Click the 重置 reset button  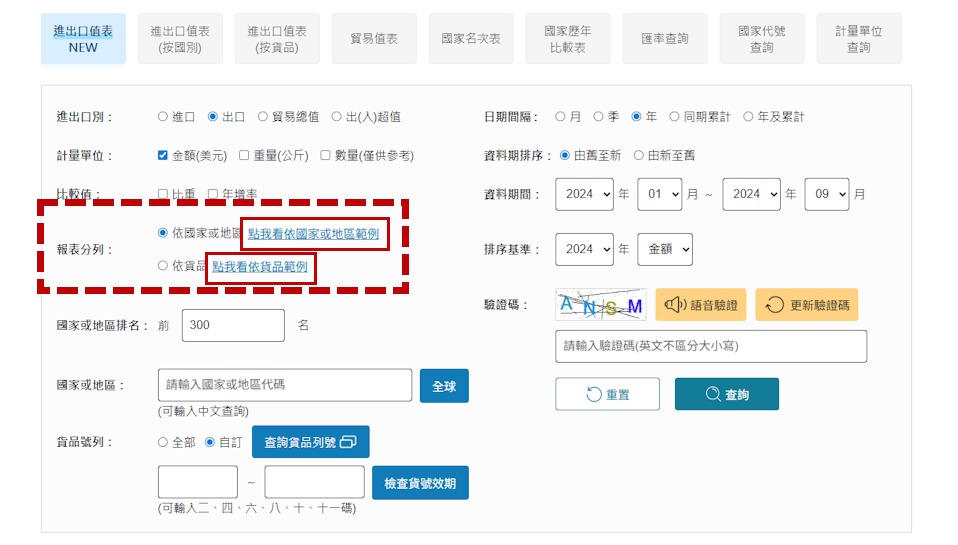tap(607, 394)
